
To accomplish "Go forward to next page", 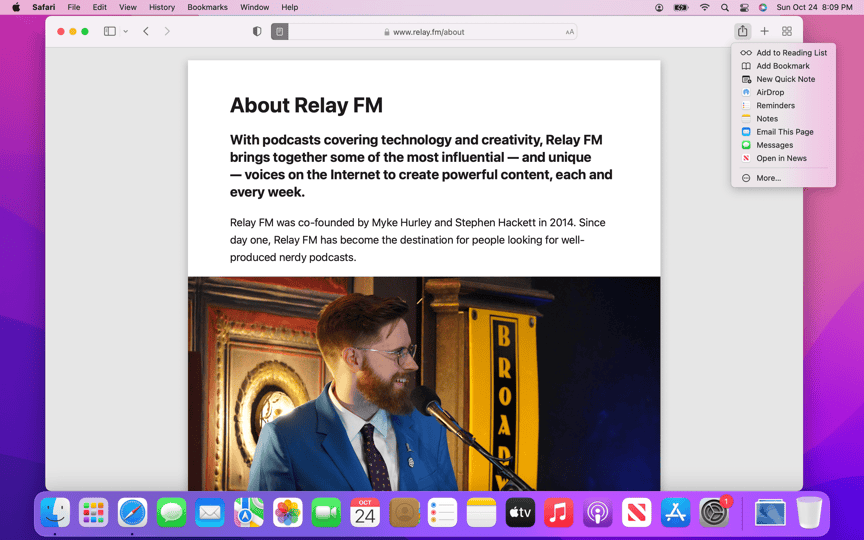I will (167, 31).
